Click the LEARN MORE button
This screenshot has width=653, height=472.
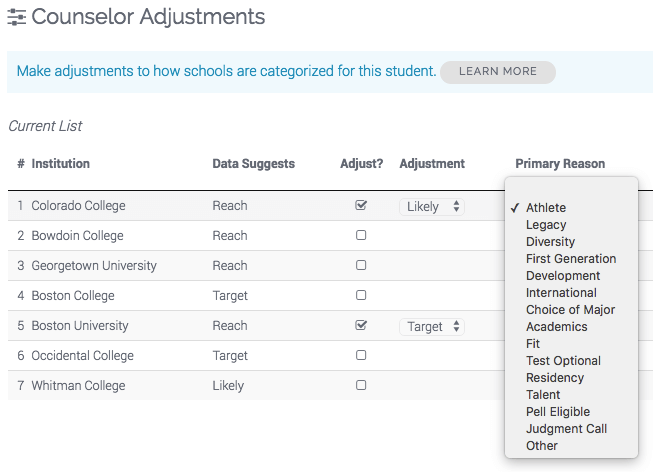[498, 72]
